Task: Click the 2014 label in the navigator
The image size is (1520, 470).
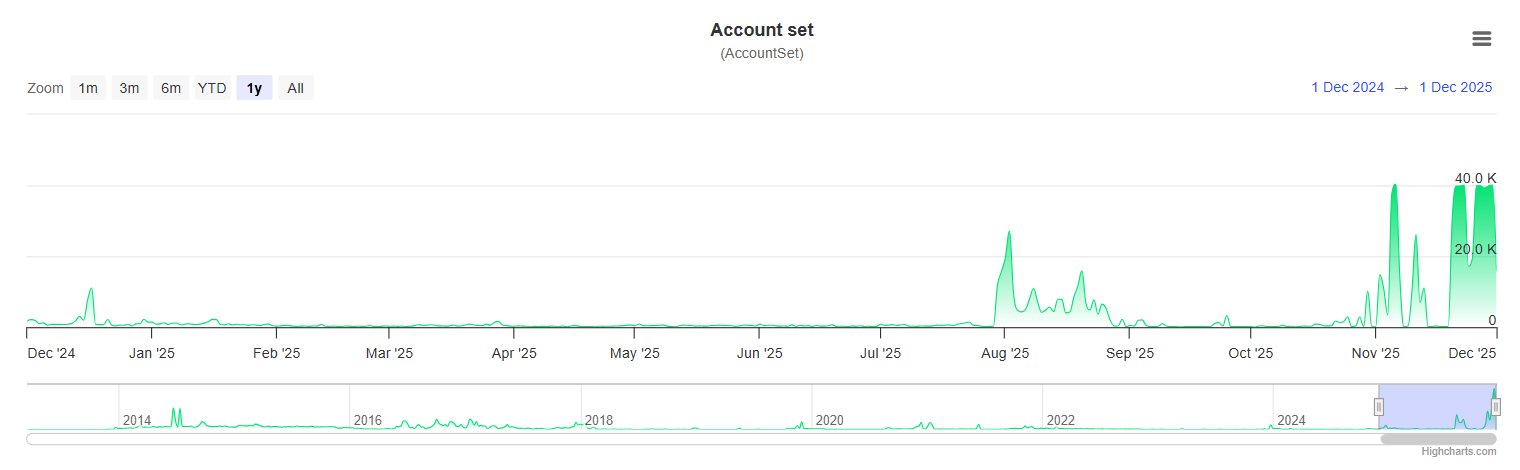Action: 137,420
